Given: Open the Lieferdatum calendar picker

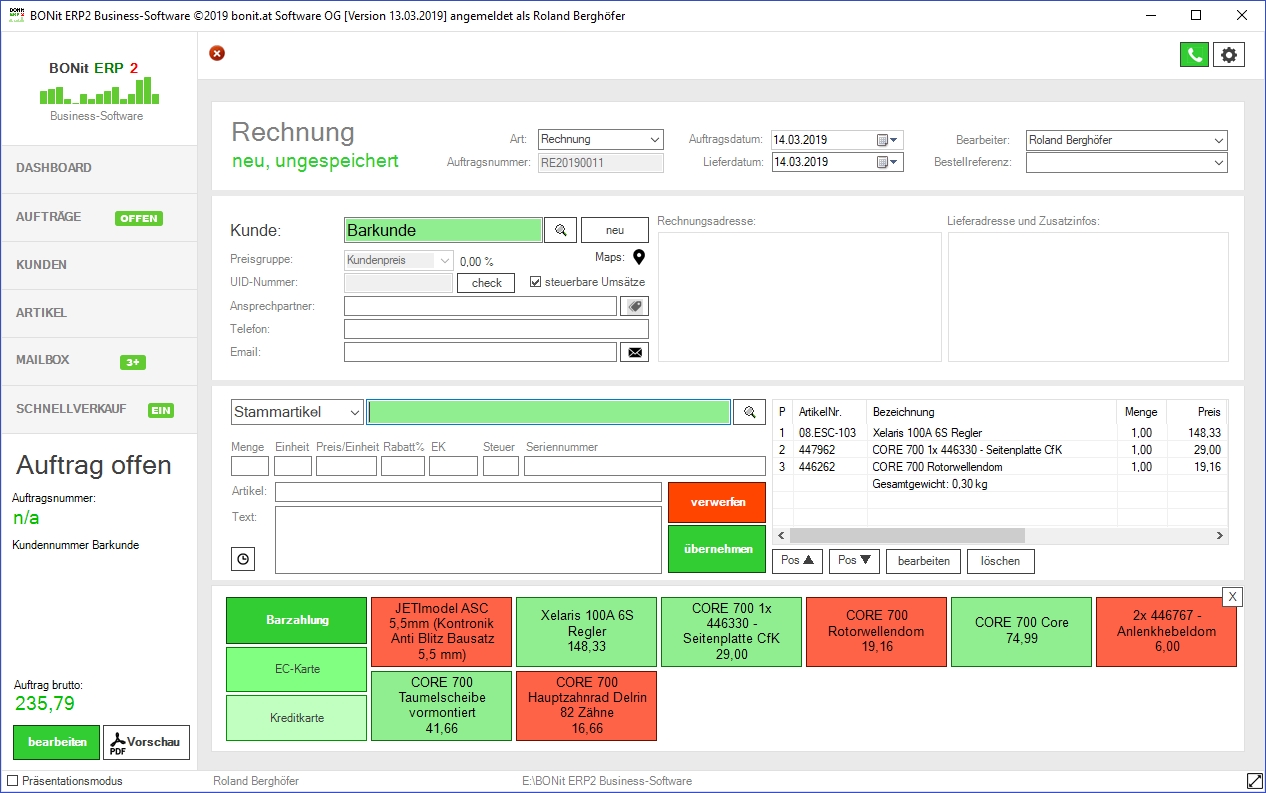Looking at the screenshot, I should (888, 162).
